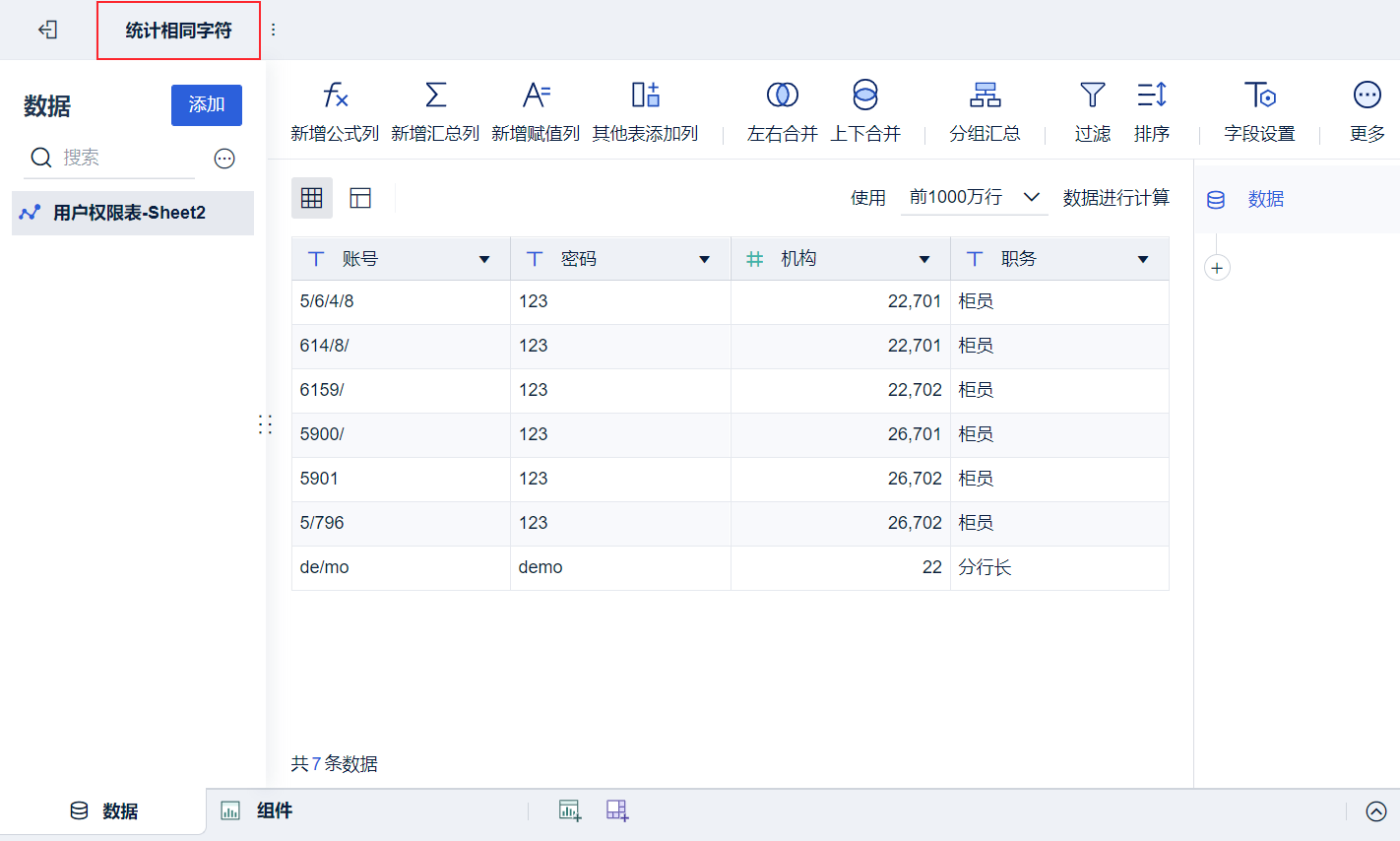Click the 账号 cell 5901
The height and width of the screenshot is (841, 1400).
(x=401, y=479)
